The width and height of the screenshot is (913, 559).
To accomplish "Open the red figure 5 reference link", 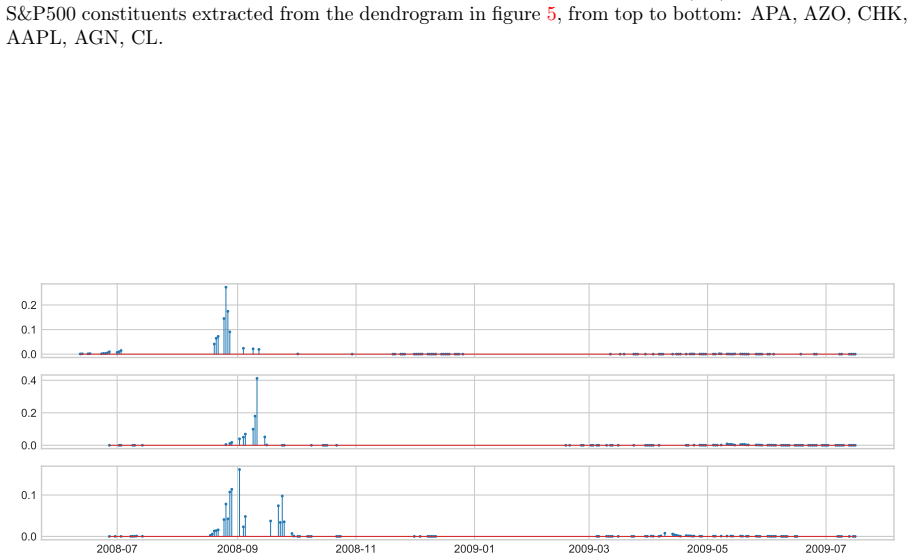I will coord(551,13).
